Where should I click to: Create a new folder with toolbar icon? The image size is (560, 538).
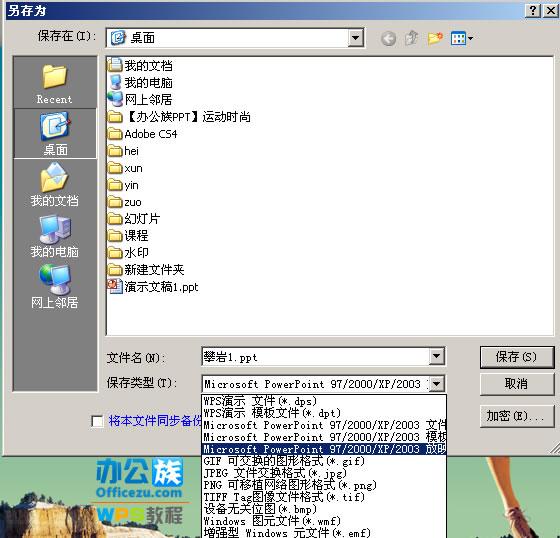tap(435, 38)
